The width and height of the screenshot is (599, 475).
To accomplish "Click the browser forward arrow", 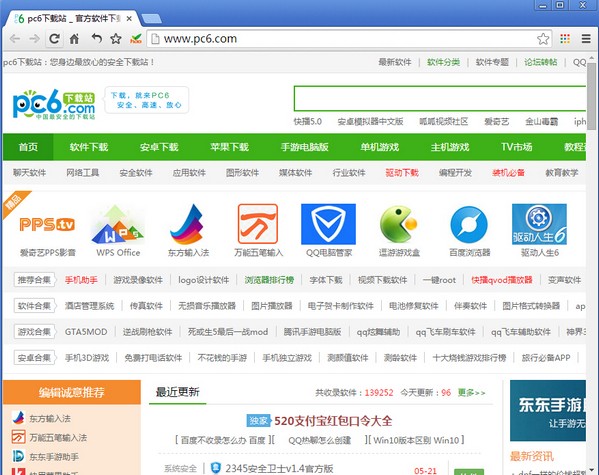I will coord(34,39).
